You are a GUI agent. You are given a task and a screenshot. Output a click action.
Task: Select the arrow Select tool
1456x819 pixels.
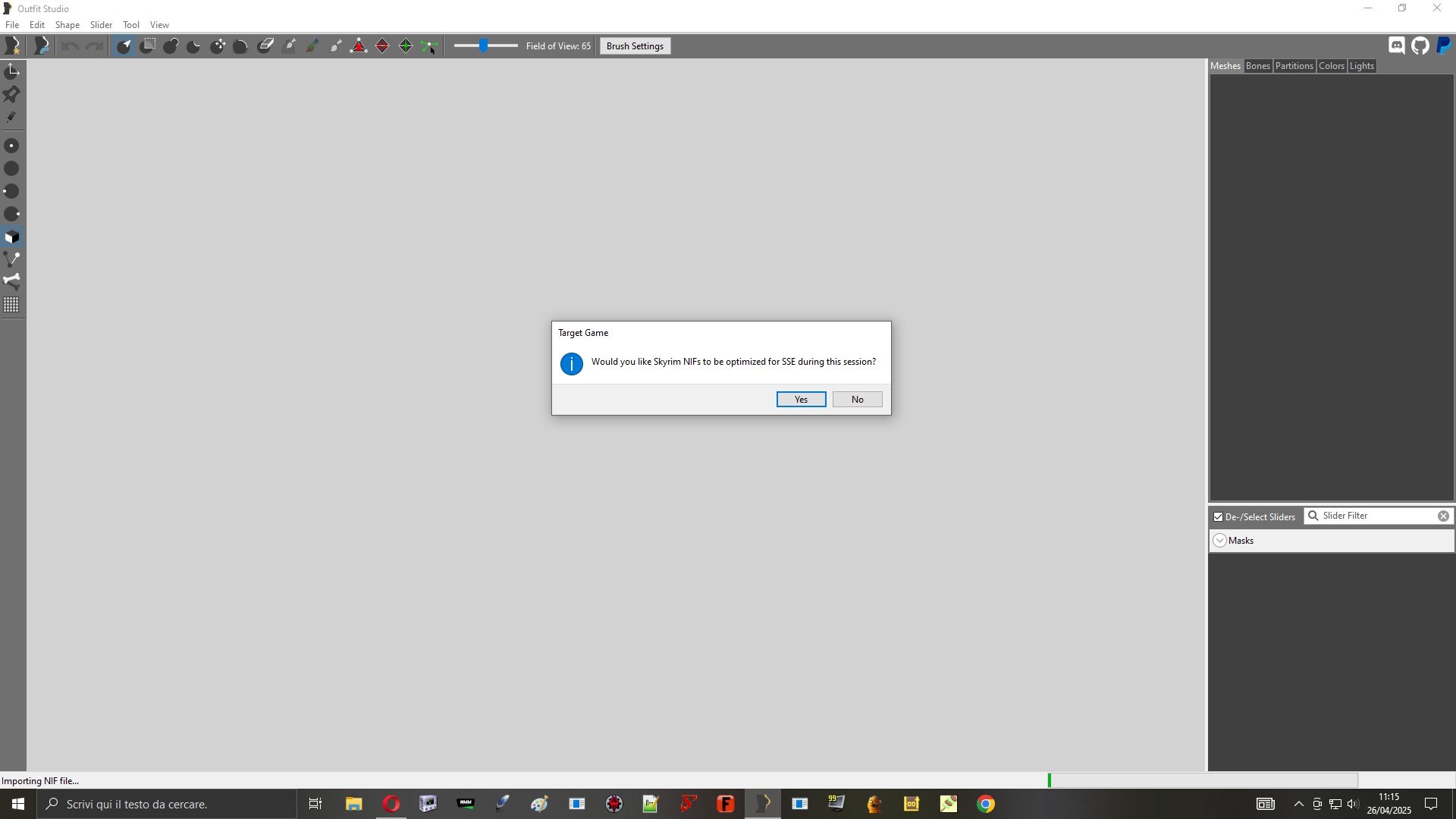[x=124, y=46]
